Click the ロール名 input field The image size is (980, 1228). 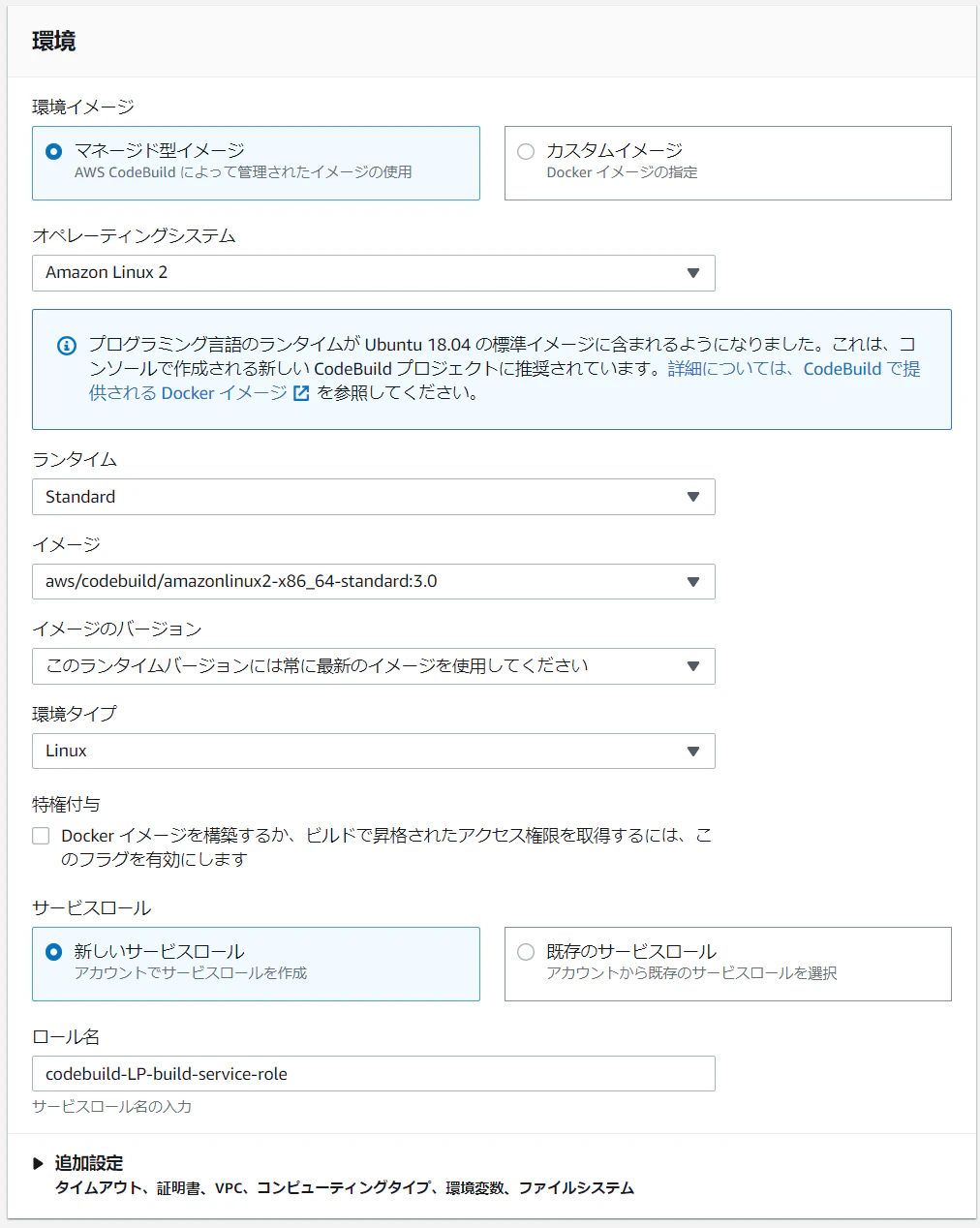point(374,1074)
